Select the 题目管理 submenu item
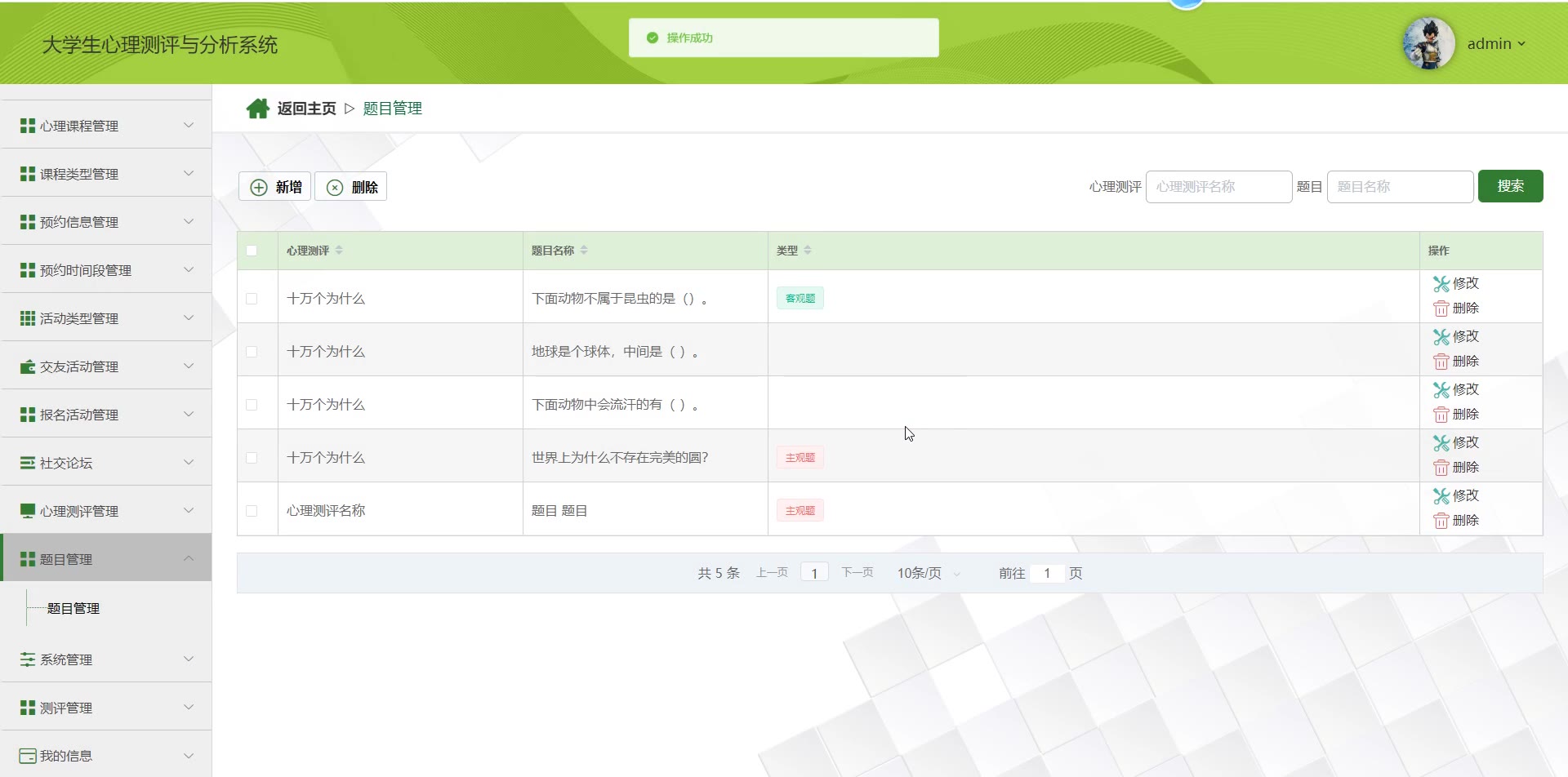This screenshot has height=777, width=1568. [73, 608]
